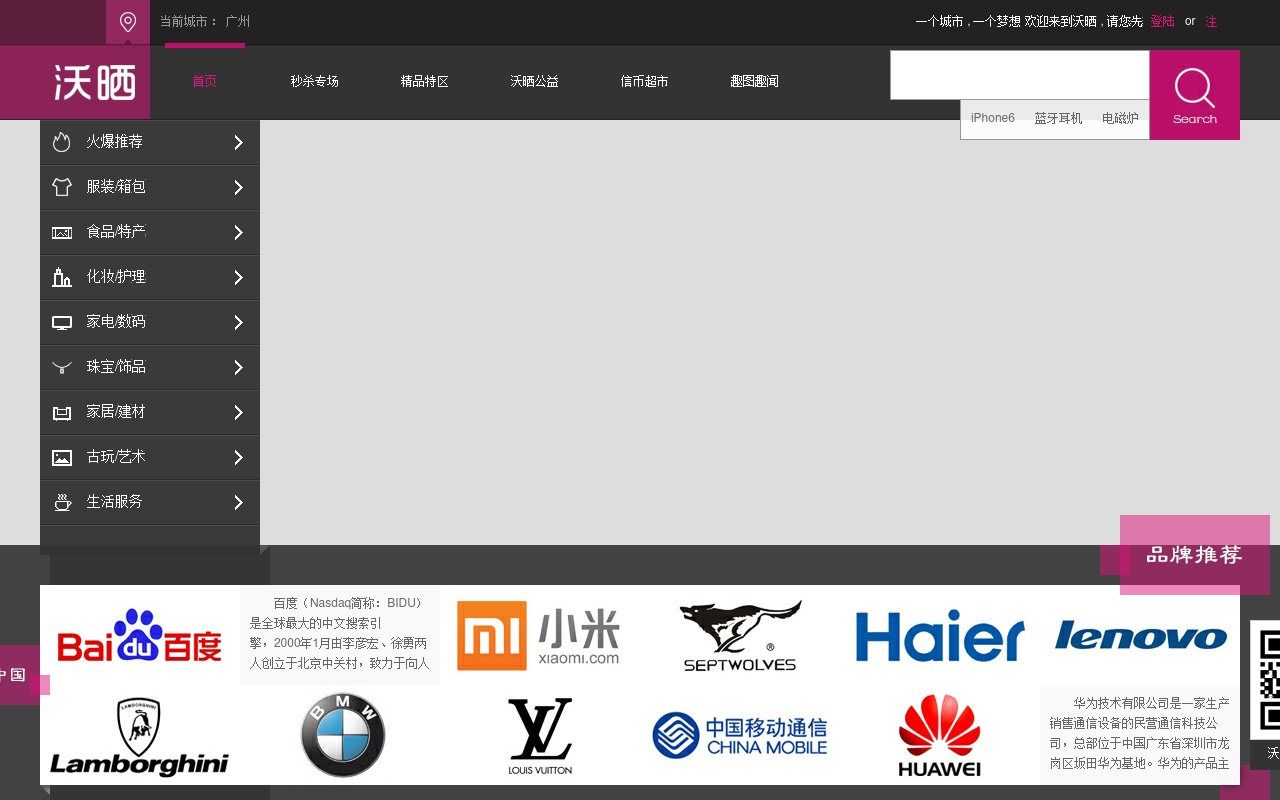Screen dimensions: 1280x800
Task: Click the 古玩/艺术 category label
Action: [x=116, y=457]
